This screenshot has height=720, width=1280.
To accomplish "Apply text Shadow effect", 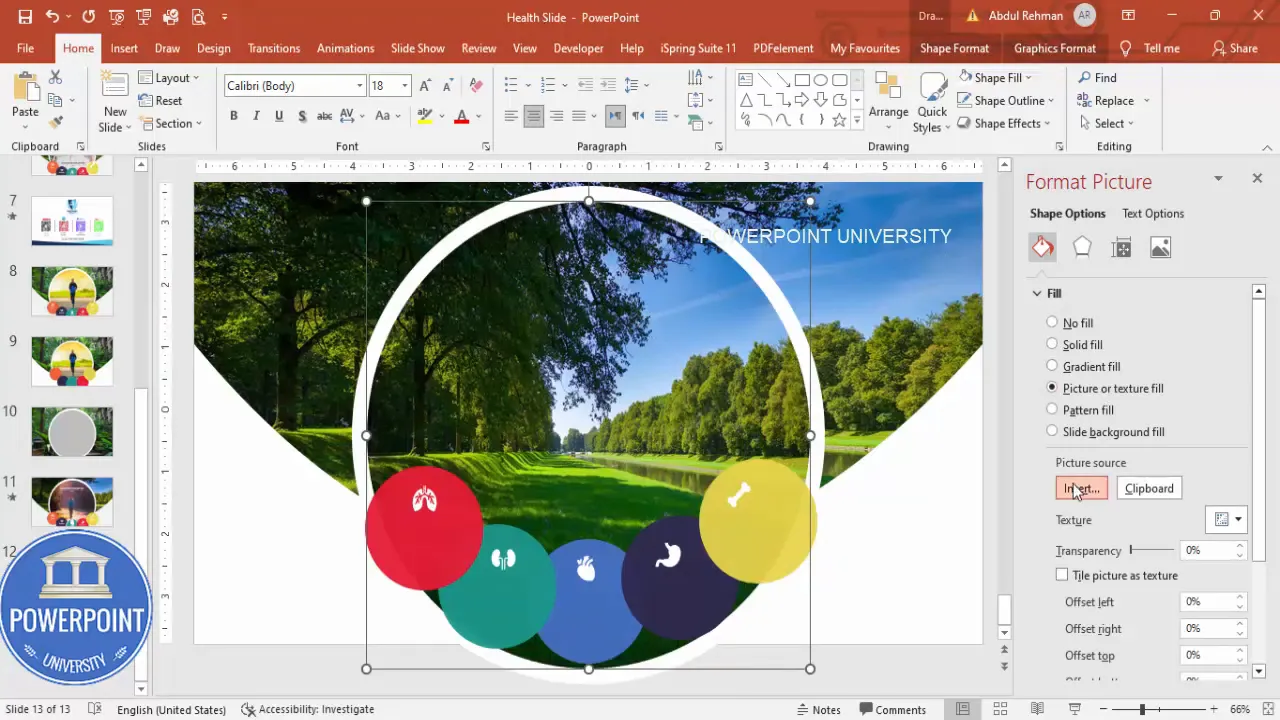I will click(301, 116).
